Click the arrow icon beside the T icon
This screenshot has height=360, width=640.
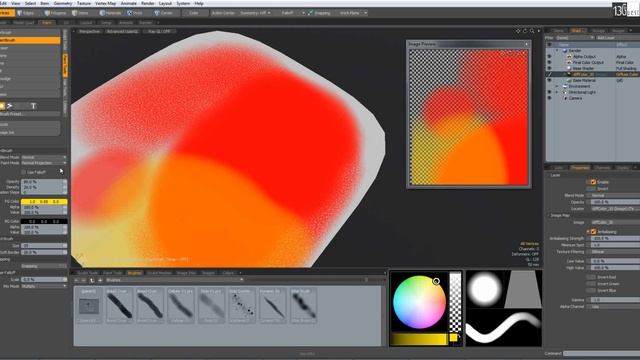pos(10,106)
